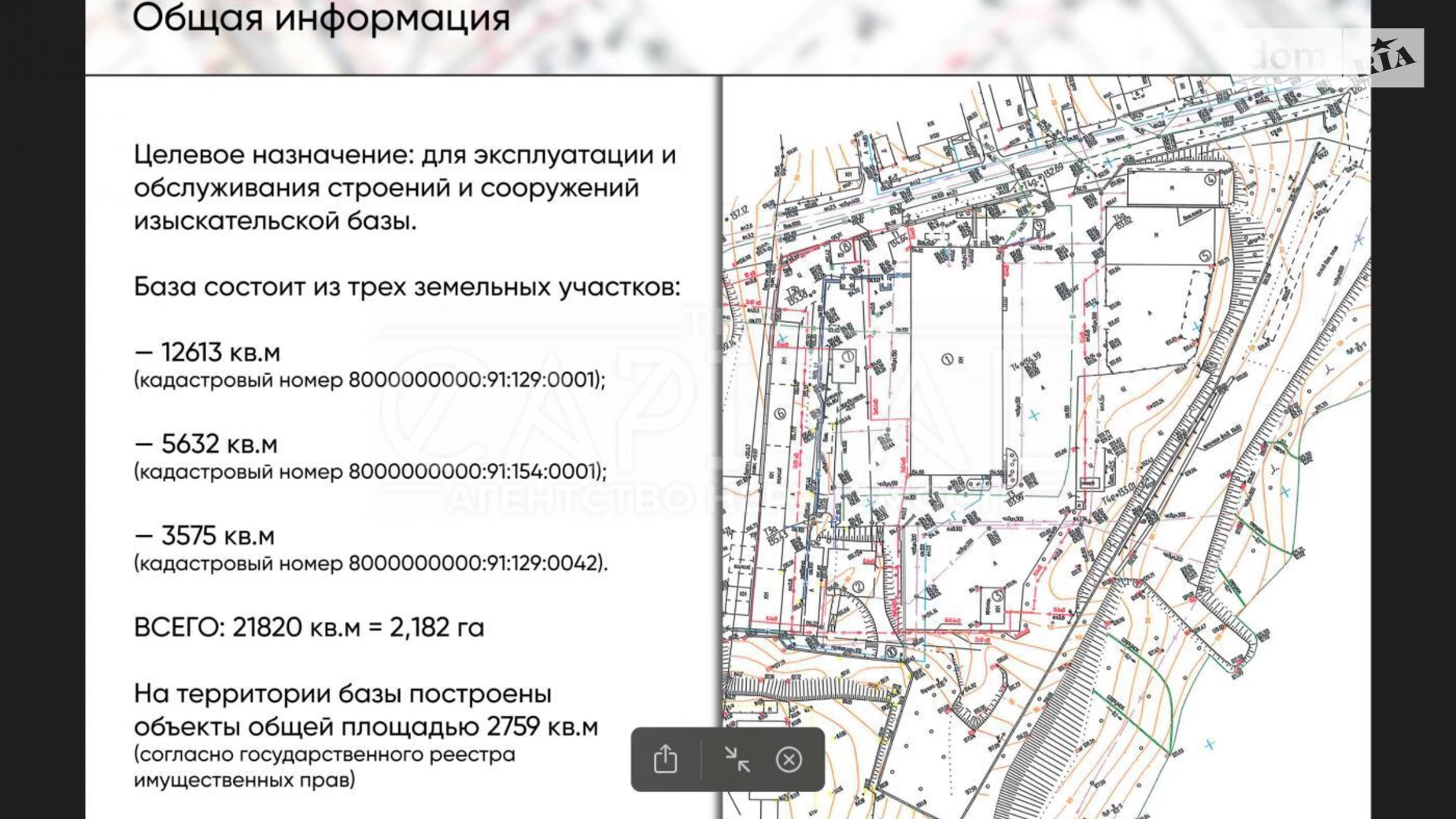Click the line "обслуживания строений и сооружений"

pyautogui.click(x=386, y=188)
